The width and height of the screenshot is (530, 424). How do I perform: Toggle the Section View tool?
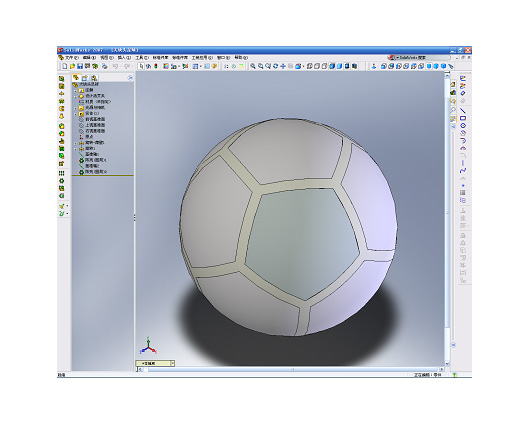click(354, 67)
